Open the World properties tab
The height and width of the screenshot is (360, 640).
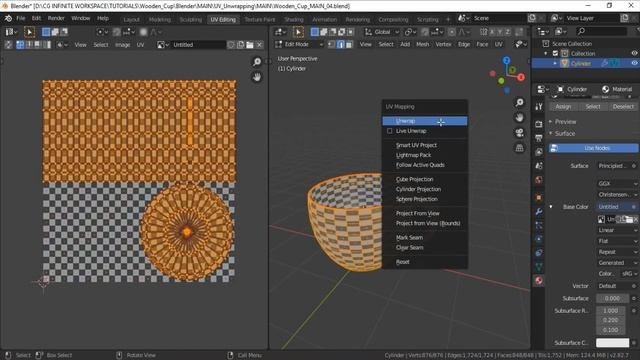(539, 180)
